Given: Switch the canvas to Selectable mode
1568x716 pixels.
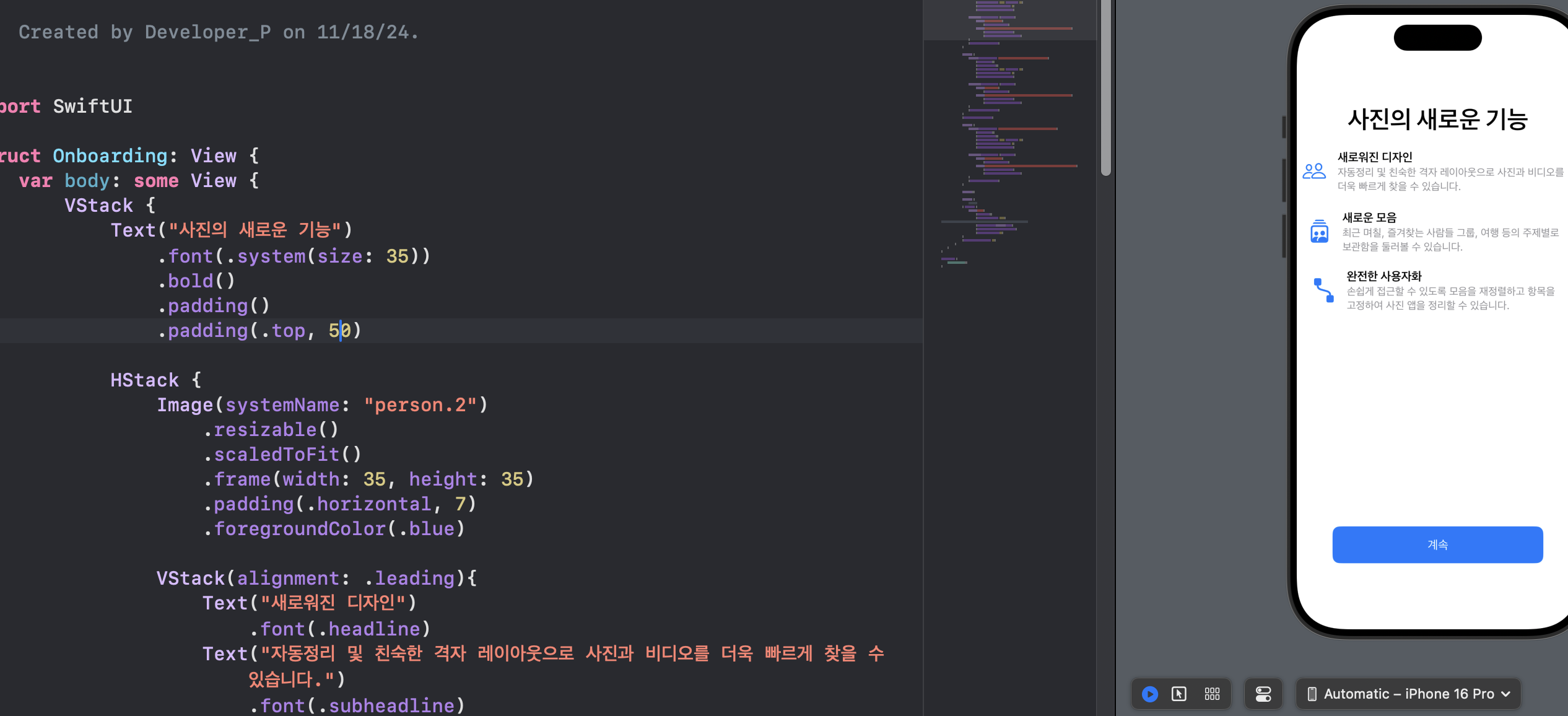Looking at the screenshot, I should point(1179,694).
